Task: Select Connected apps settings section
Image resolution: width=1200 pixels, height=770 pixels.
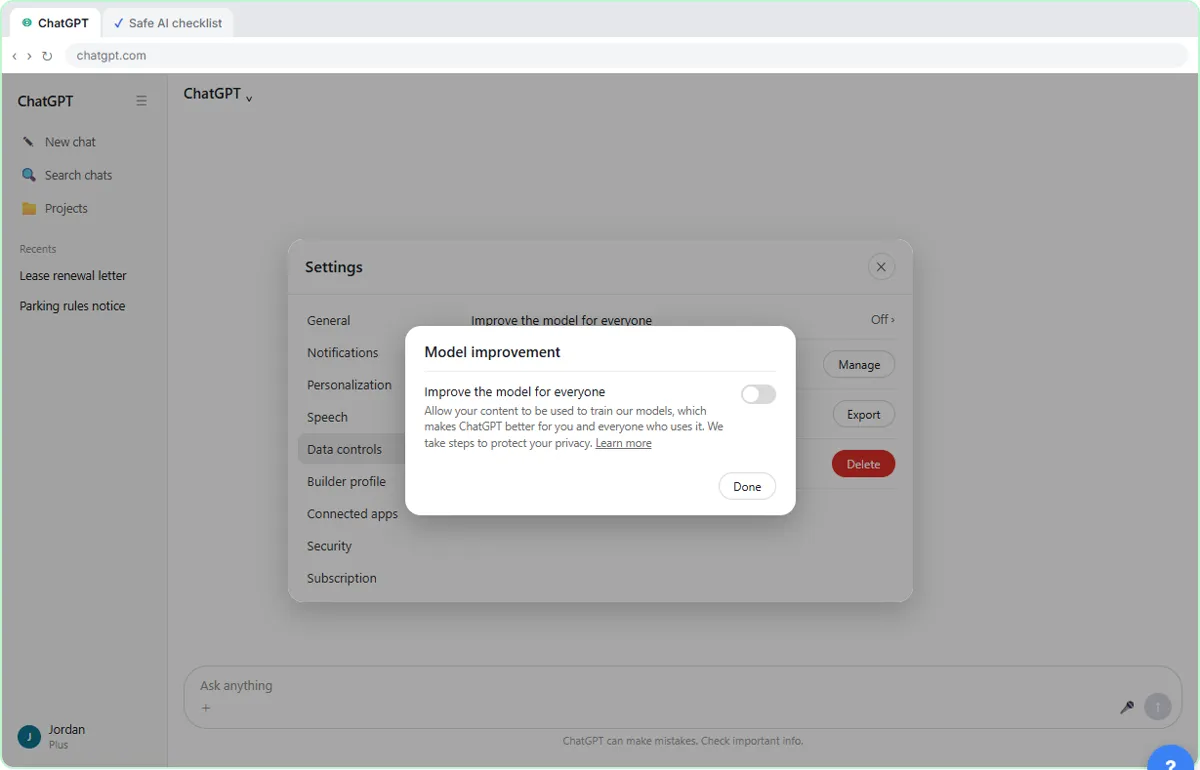Action: pos(352,514)
